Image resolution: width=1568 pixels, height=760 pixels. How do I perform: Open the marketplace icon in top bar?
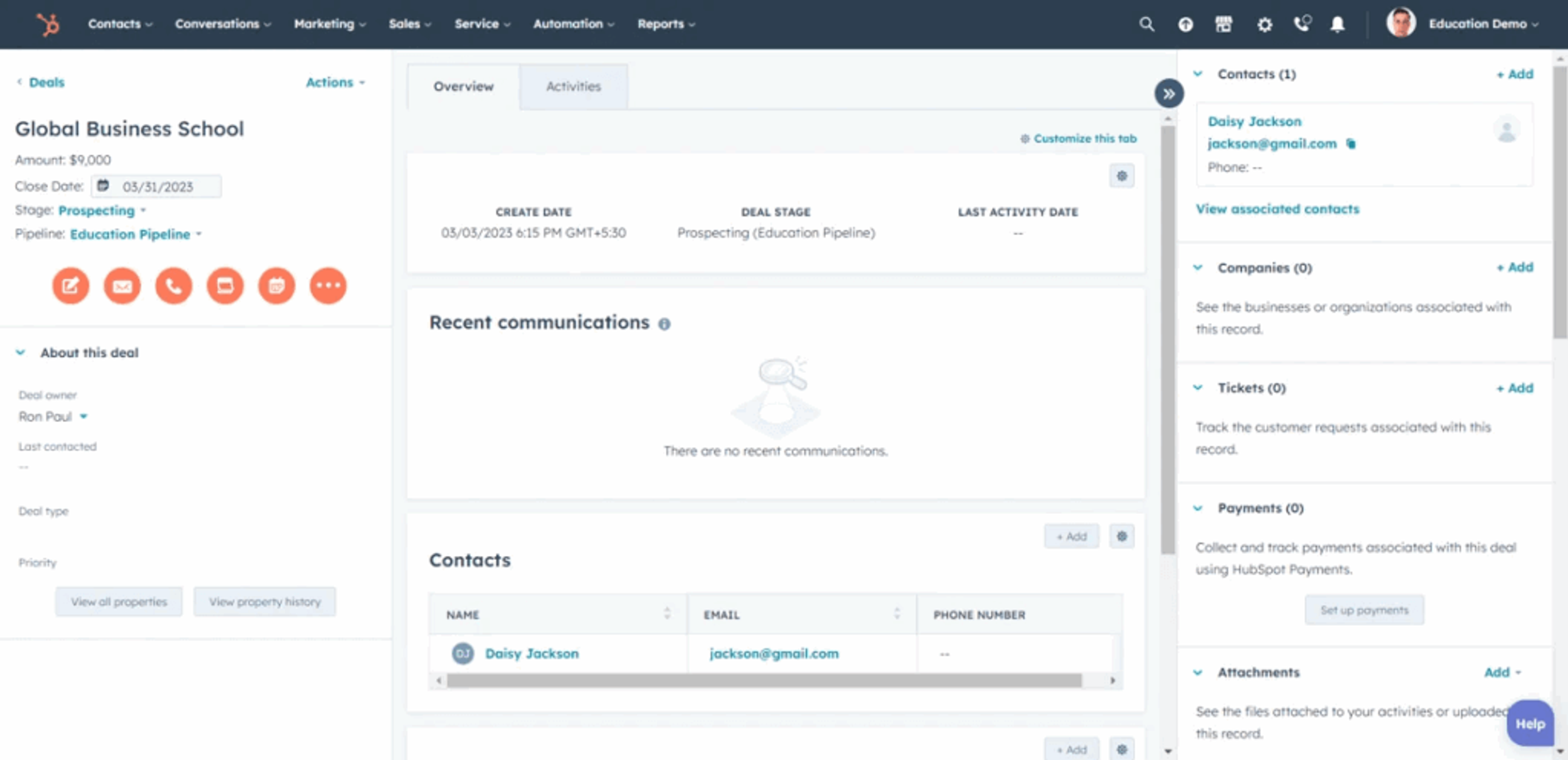click(1223, 25)
